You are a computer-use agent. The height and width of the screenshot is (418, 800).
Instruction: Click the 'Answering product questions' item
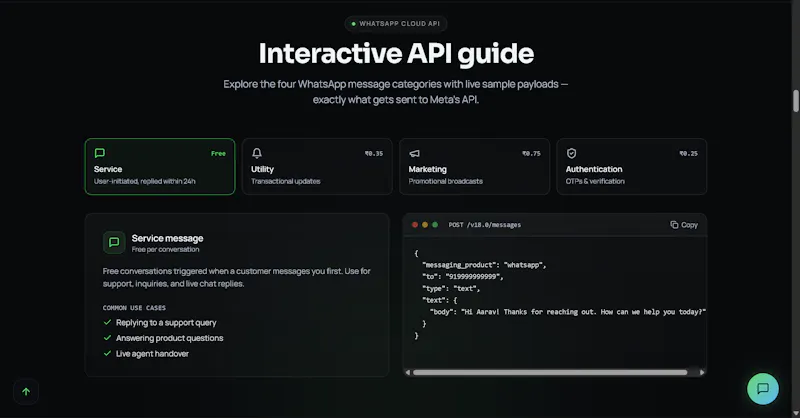pyautogui.click(x=169, y=338)
